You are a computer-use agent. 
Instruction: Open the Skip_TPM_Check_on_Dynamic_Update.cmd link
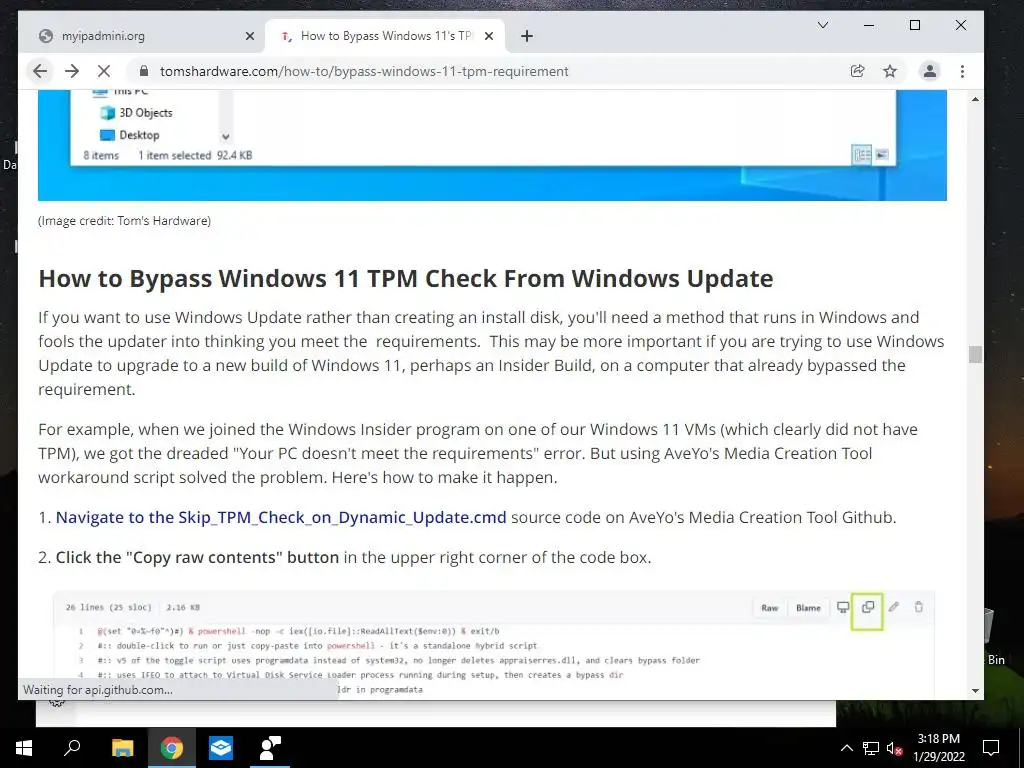[281, 517]
